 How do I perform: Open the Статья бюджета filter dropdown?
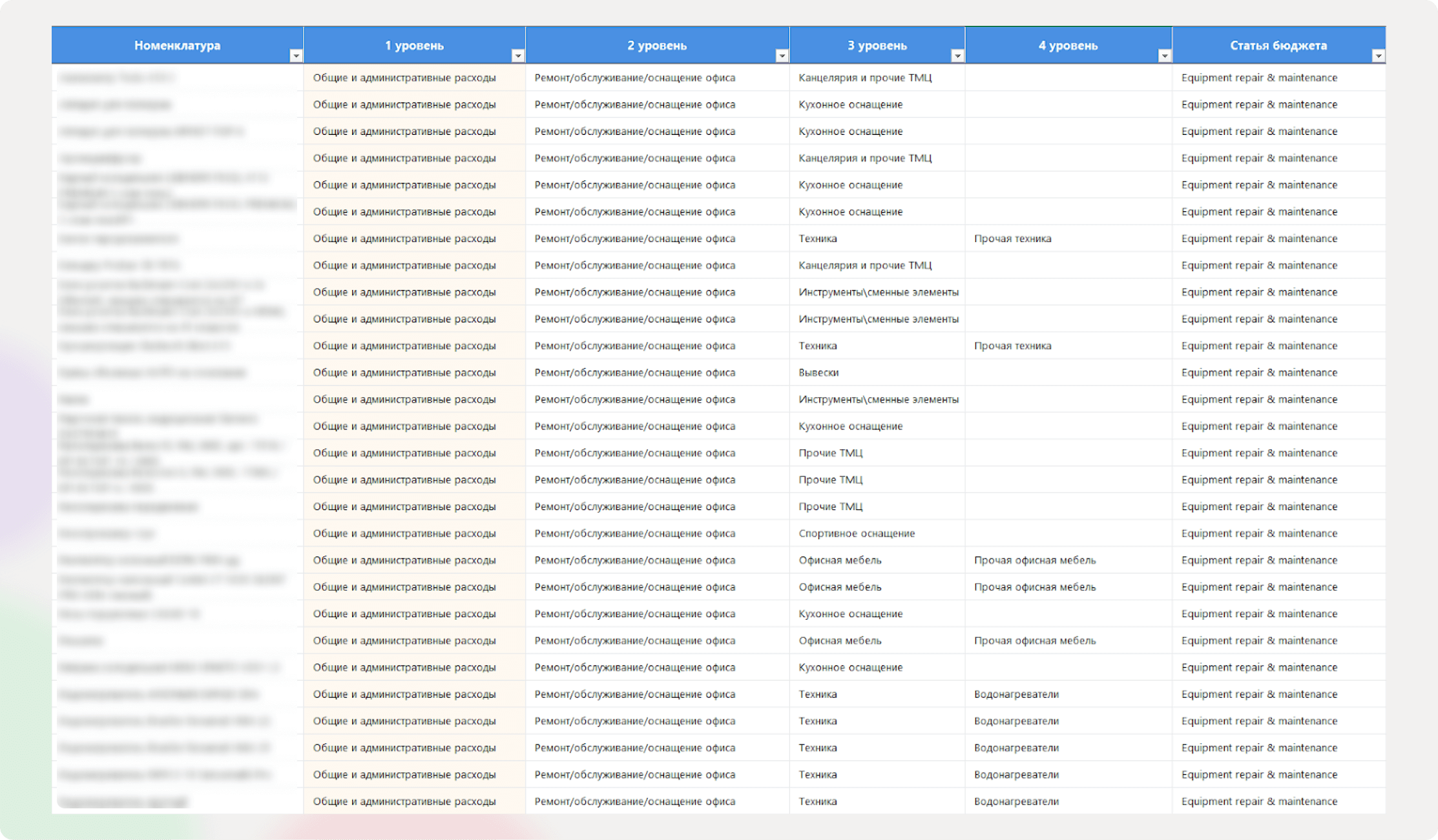point(1378,56)
